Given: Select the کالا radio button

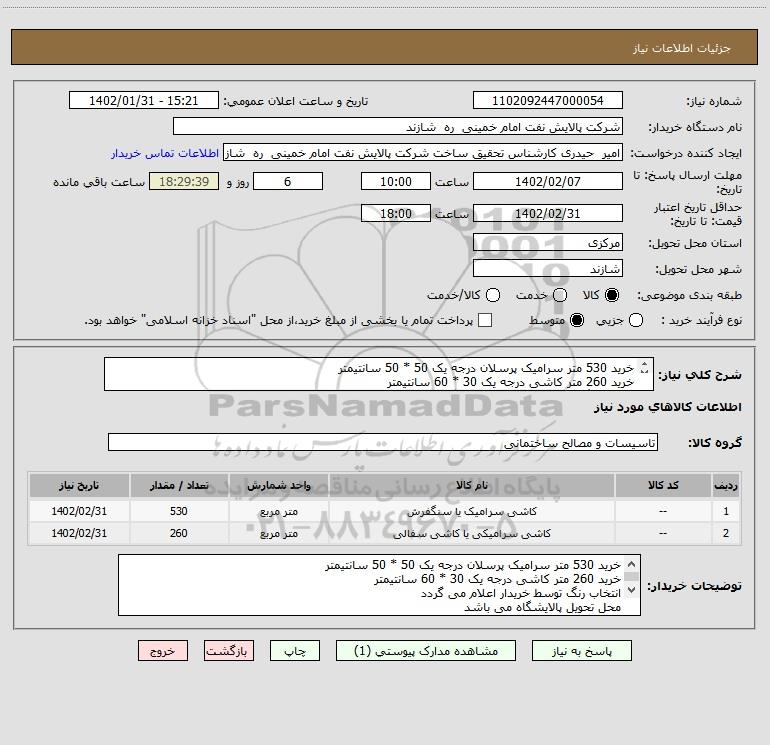Looking at the screenshot, I should [x=612, y=295].
